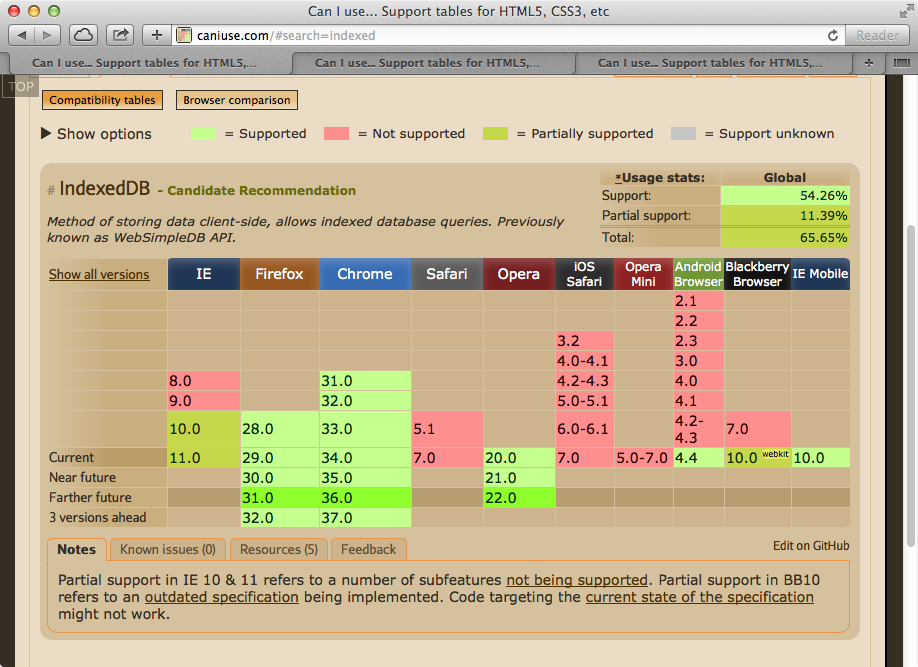Open the outdated specification link
The image size is (918, 667).
click(x=221, y=597)
